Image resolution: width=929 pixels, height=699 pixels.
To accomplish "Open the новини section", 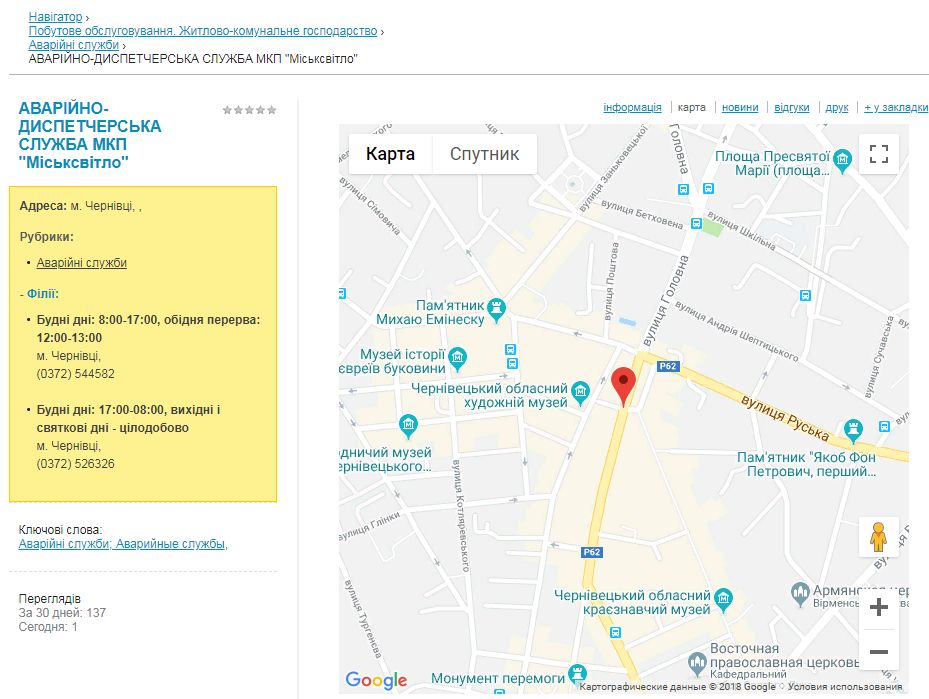I will pyautogui.click(x=740, y=107).
